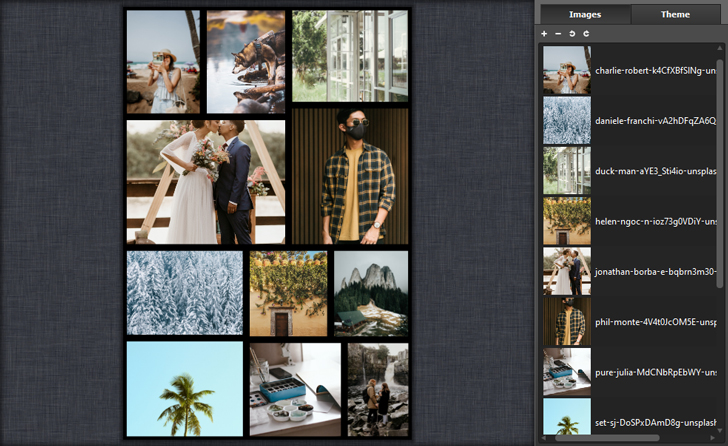The width and height of the screenshot is (728, 446).
Task: Choose duck-man image entry in list
Action: pos(630,171)
